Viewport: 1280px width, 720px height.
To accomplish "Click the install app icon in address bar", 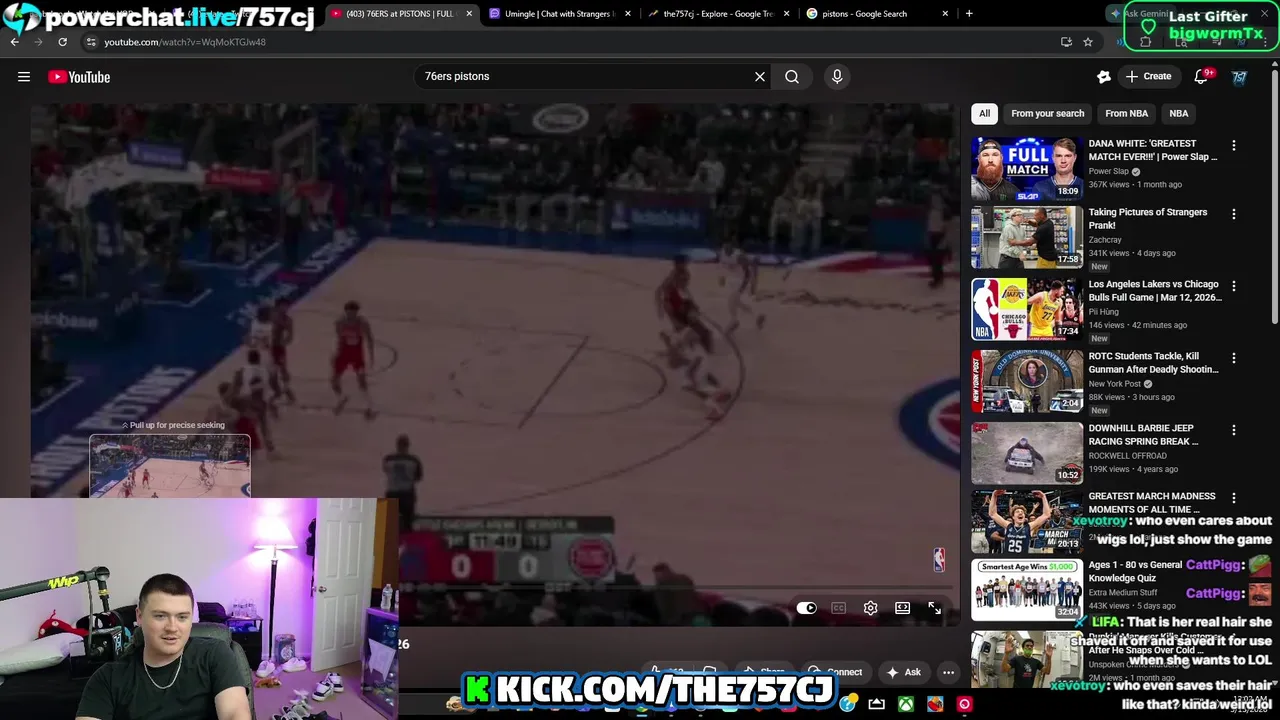I will (1066, 42).
